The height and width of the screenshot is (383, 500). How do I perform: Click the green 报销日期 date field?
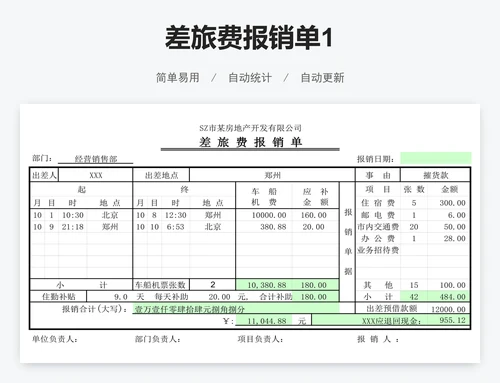coord(436,158)
